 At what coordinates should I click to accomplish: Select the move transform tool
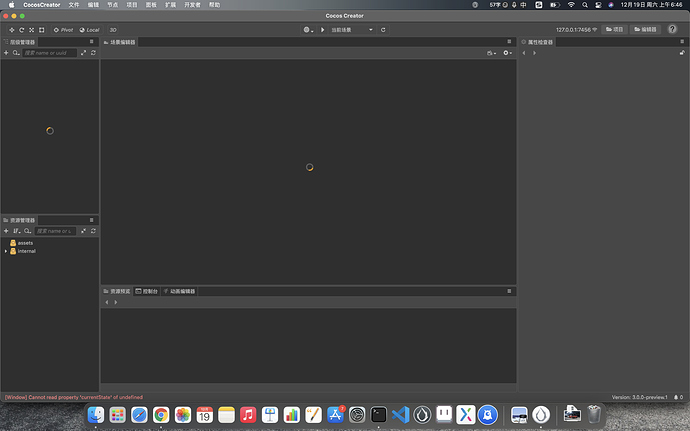(11, 30)
